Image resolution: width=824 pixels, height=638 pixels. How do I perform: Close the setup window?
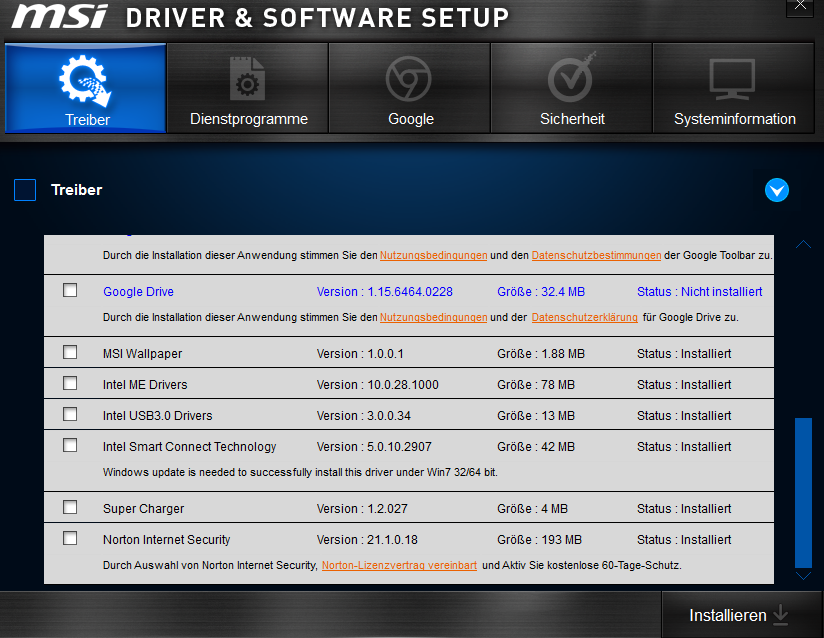click(x=800, y=6)
